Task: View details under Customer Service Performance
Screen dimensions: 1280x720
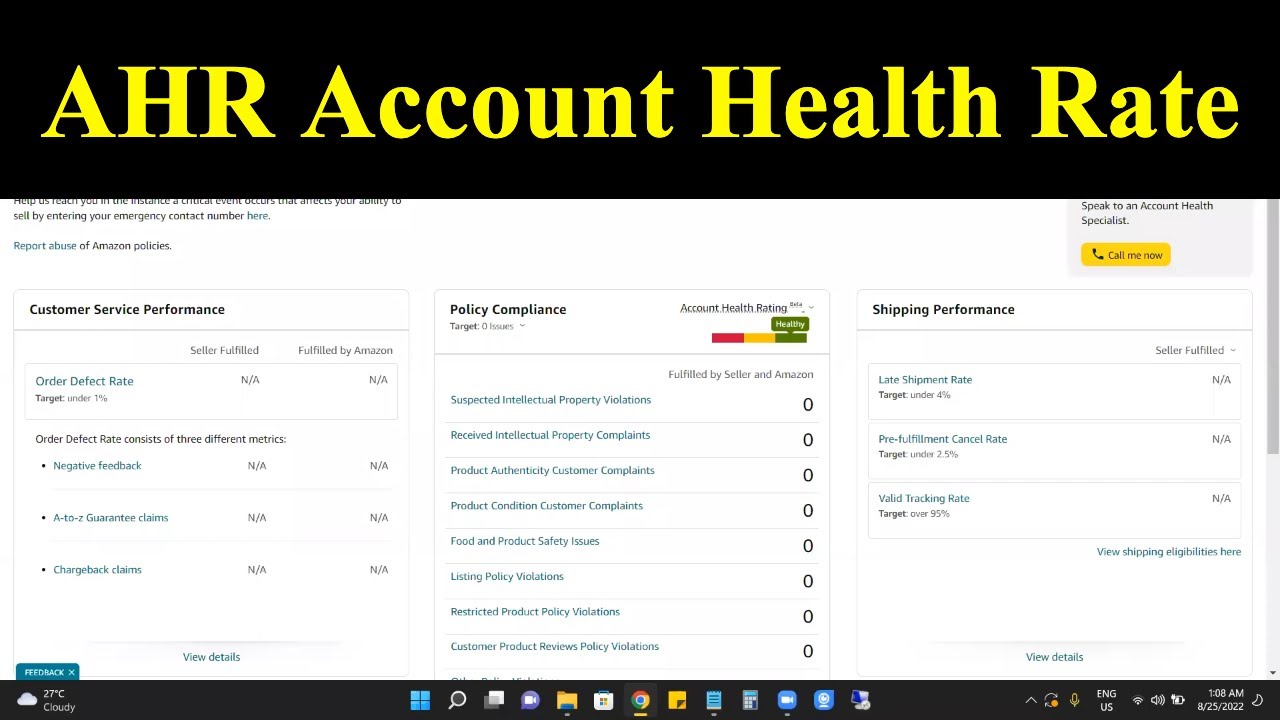Action: click(x=211, y=657)
